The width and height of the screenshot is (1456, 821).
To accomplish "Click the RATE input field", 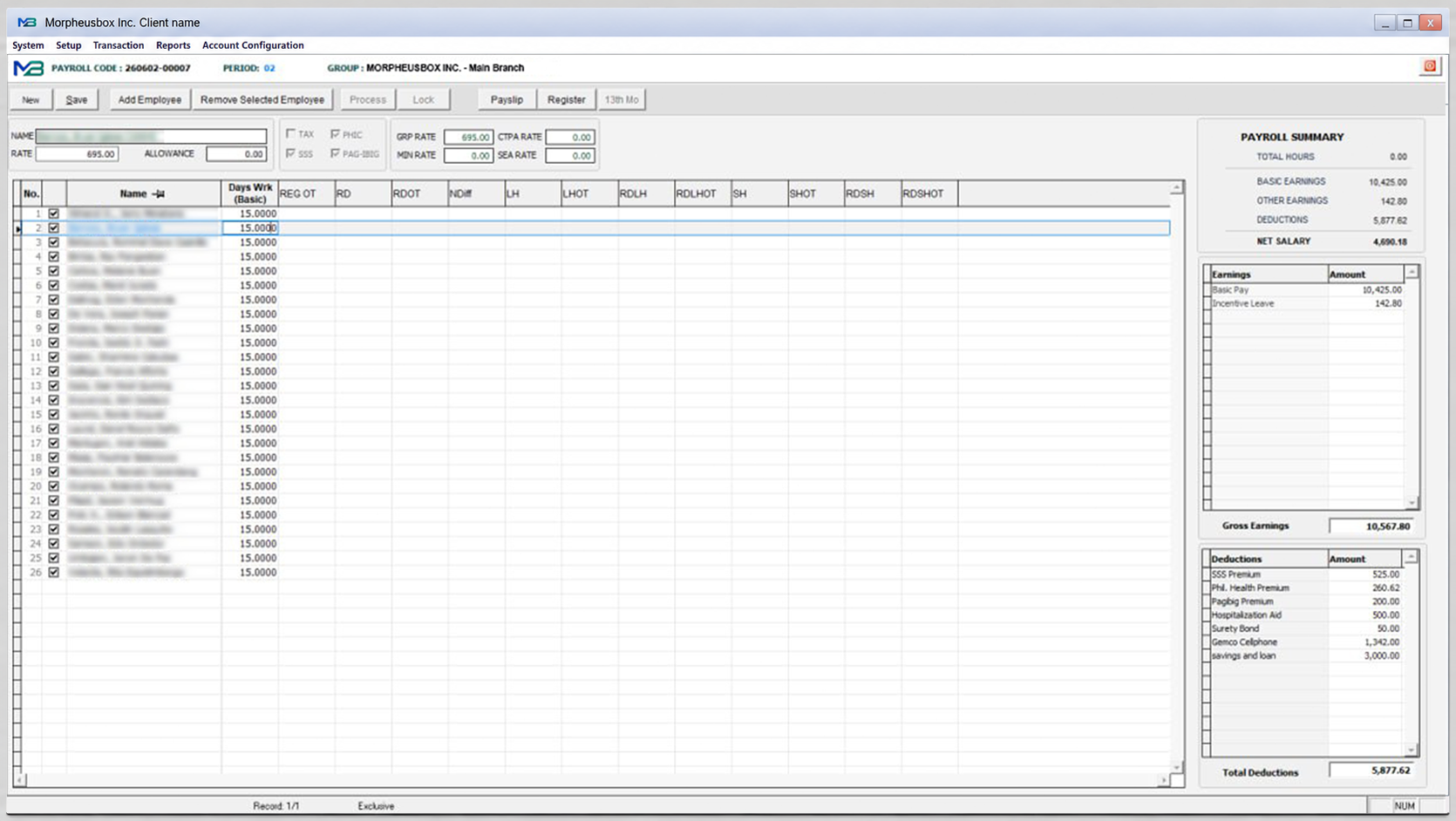I will (x=77, y=154).
